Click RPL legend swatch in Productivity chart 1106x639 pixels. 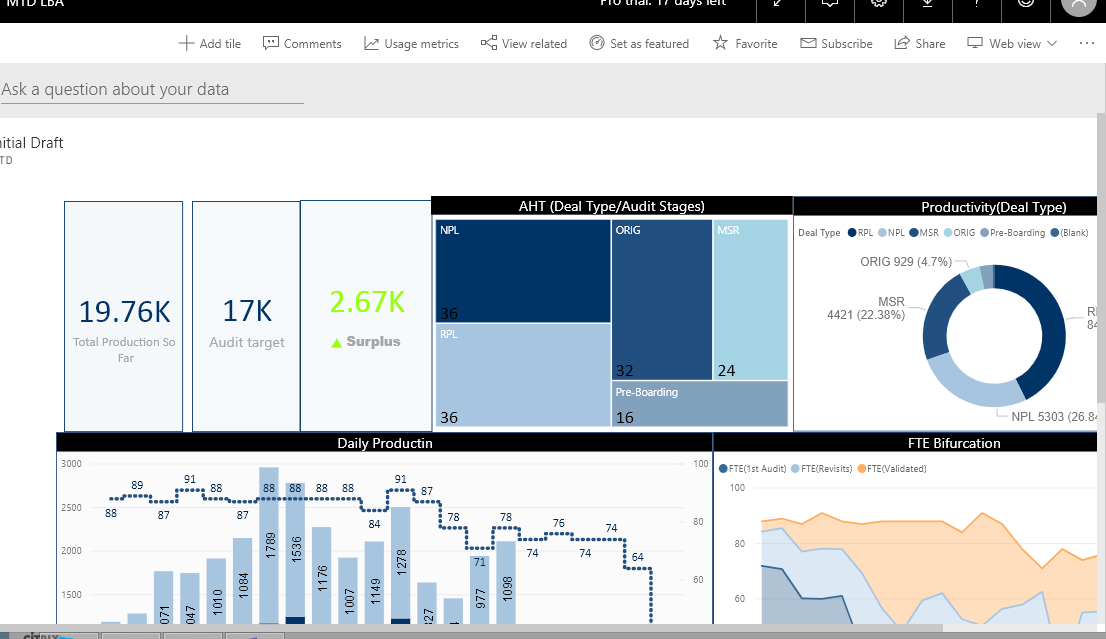pyautogui.click(x=852, y=233)
